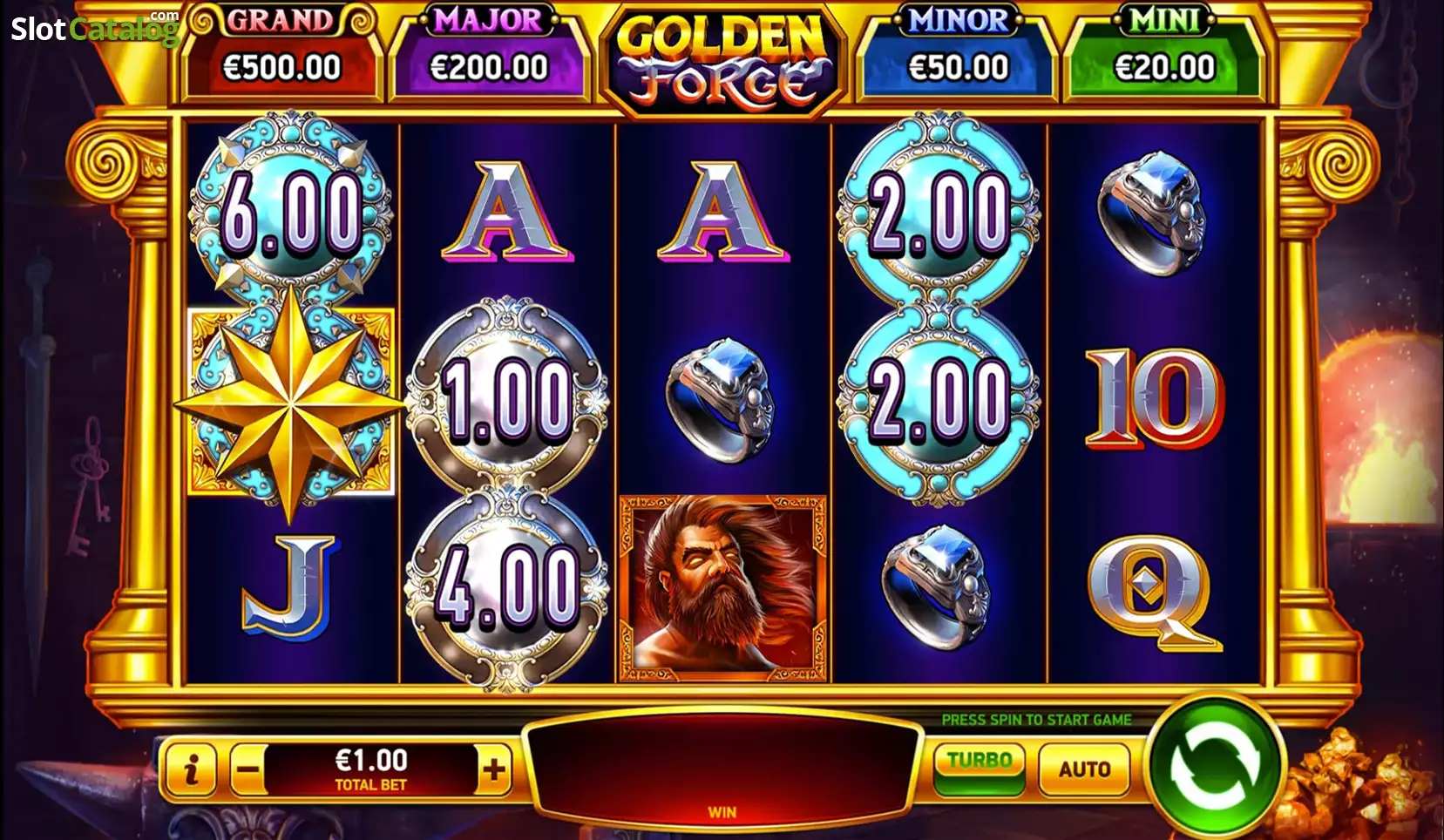Open the info paytable icon
The width and height of the screenshot is (1444, 840).
point(192,769)
